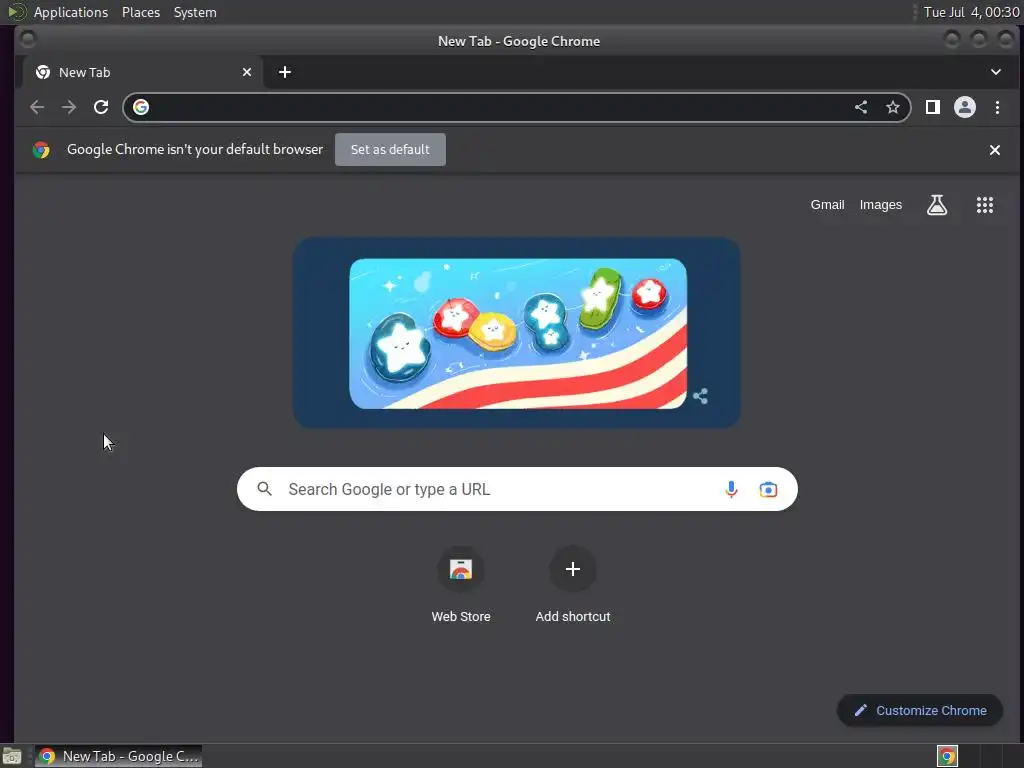Screen dimensions: 1024x768
Task: Click the browser back arrow
Action: 37,107
